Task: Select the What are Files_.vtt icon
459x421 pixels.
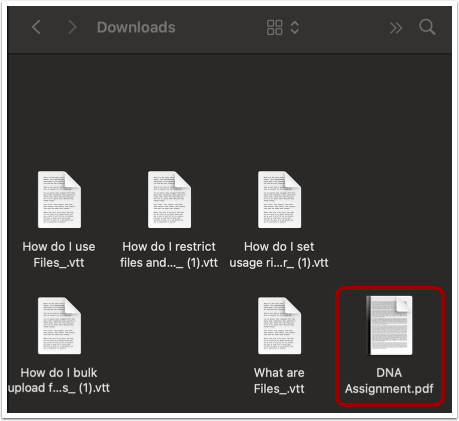Action: (x=279, y=326)
